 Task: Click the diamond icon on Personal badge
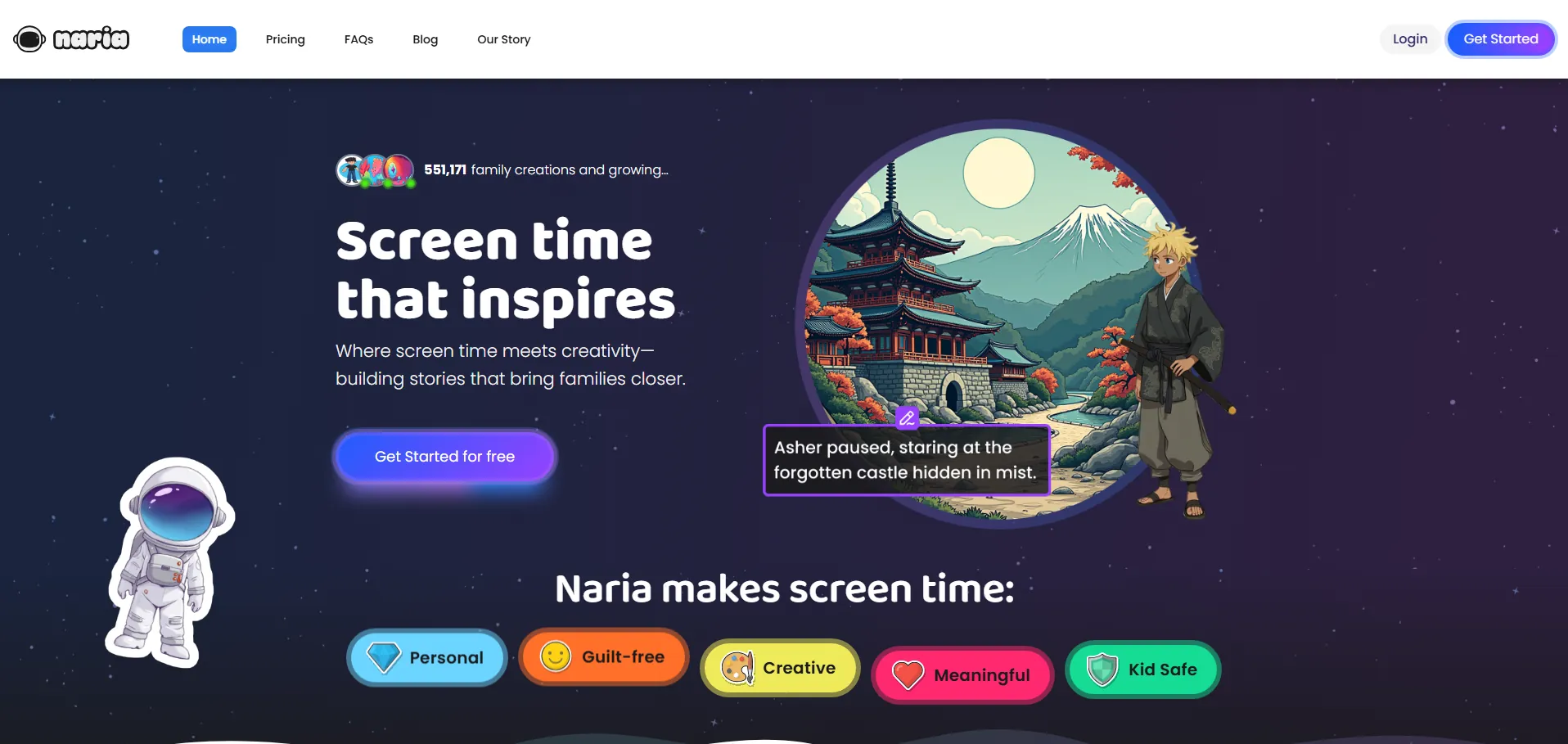click(x=383, y=657)
